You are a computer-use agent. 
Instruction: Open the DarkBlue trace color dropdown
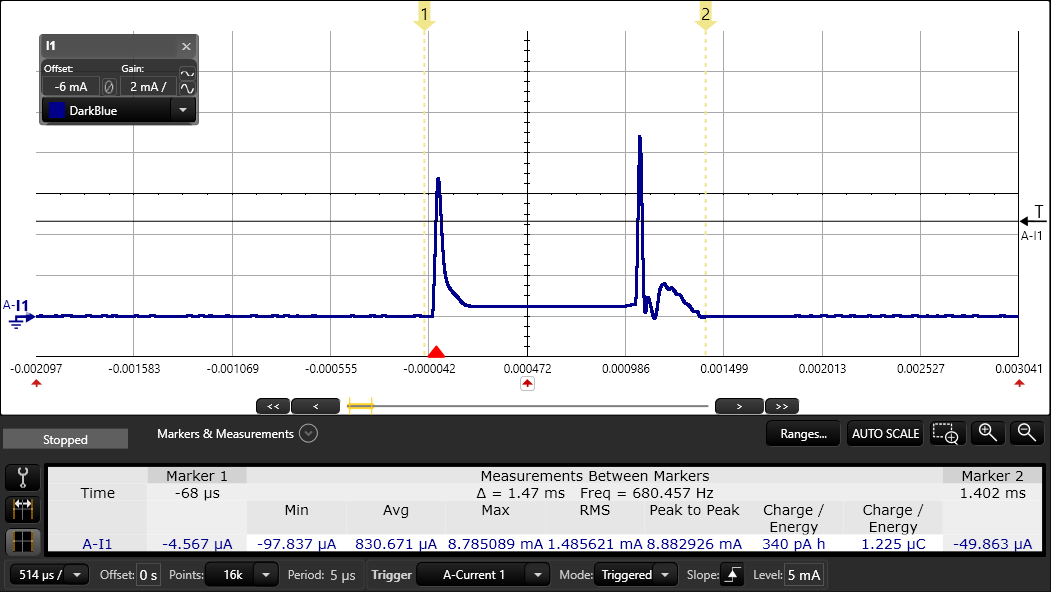click(183, 110)
